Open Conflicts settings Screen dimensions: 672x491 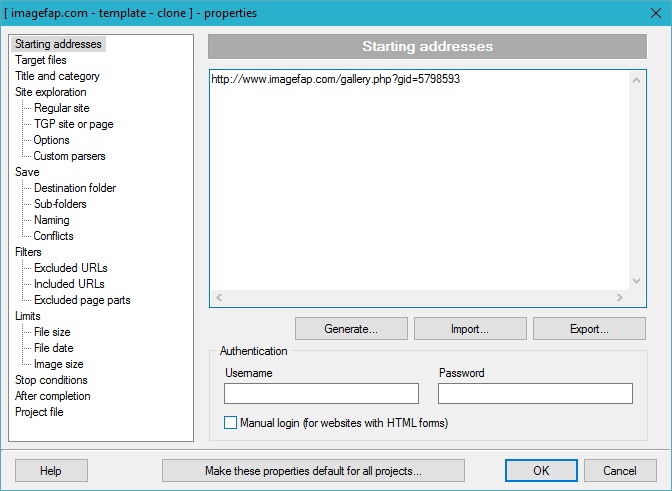[54, 236]
